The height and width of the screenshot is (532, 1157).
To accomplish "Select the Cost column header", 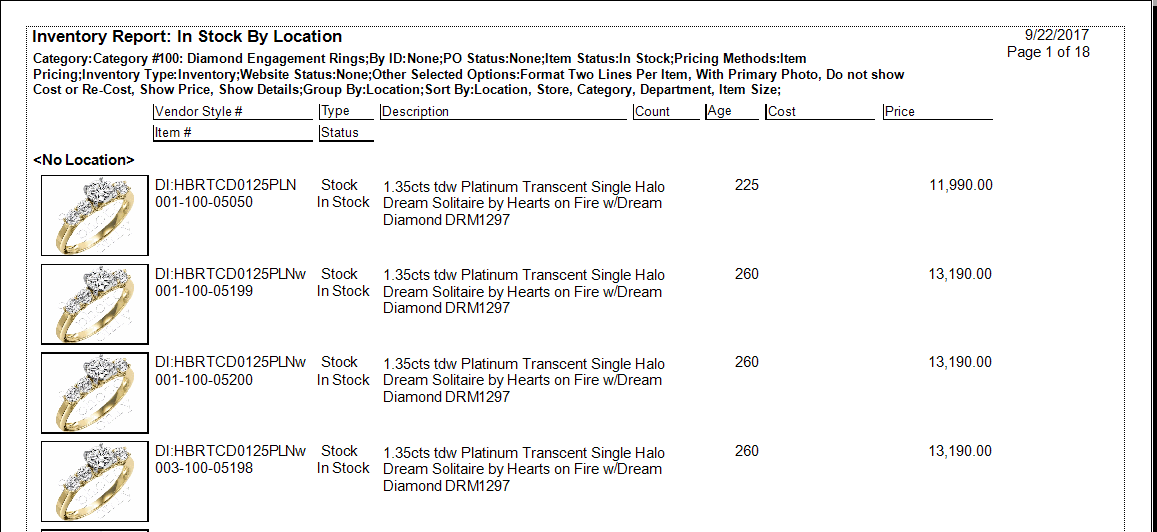I will point(783,112).
